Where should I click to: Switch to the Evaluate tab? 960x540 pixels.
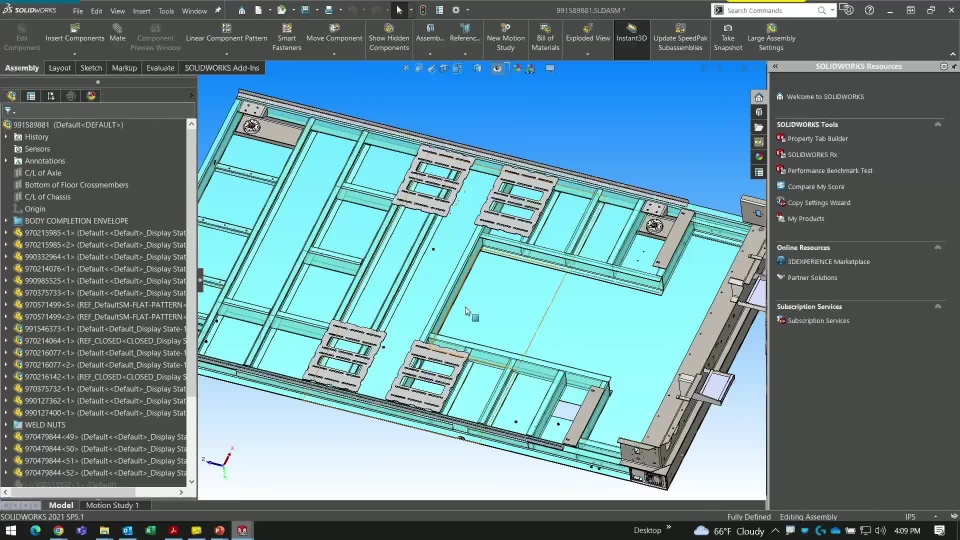click(x=160, y=68)
